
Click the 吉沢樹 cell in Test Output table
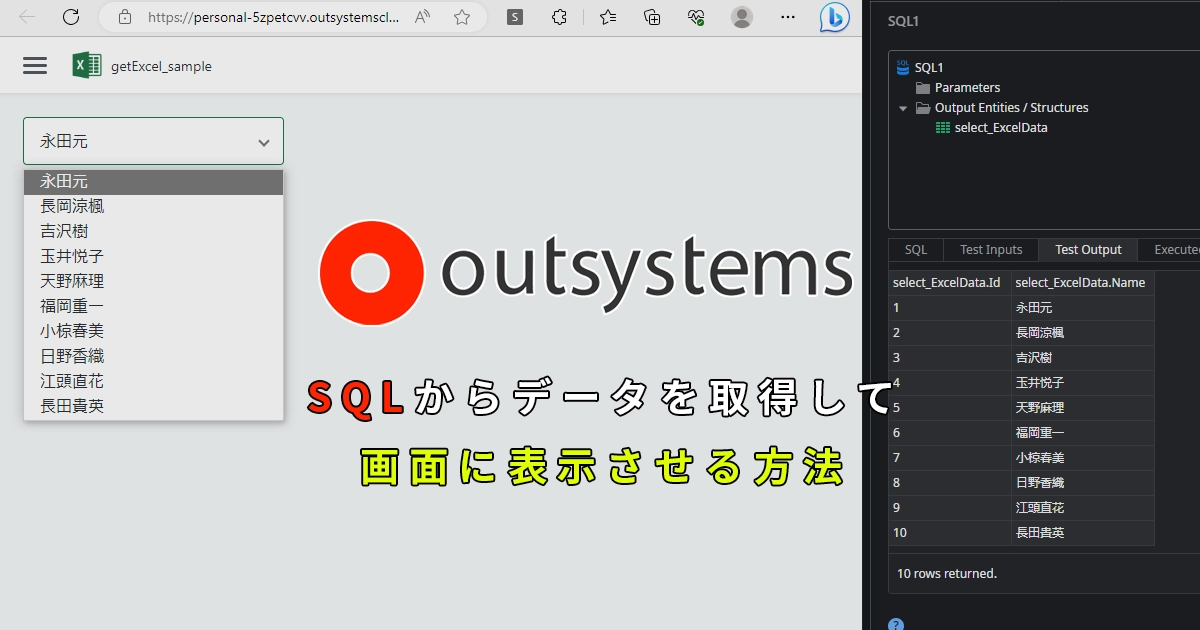coord(1083,358)
